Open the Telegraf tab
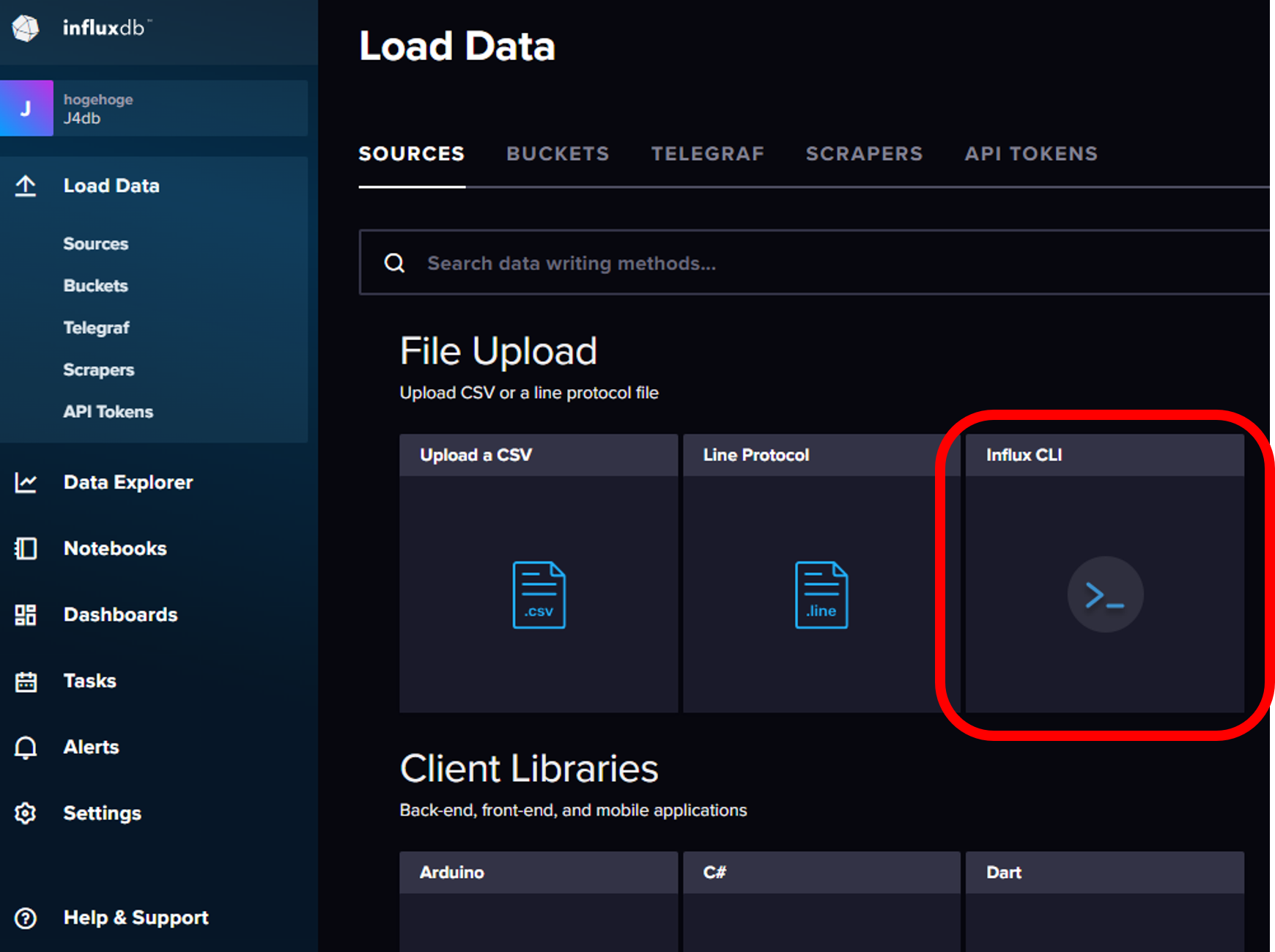 [x=707, y=154]
